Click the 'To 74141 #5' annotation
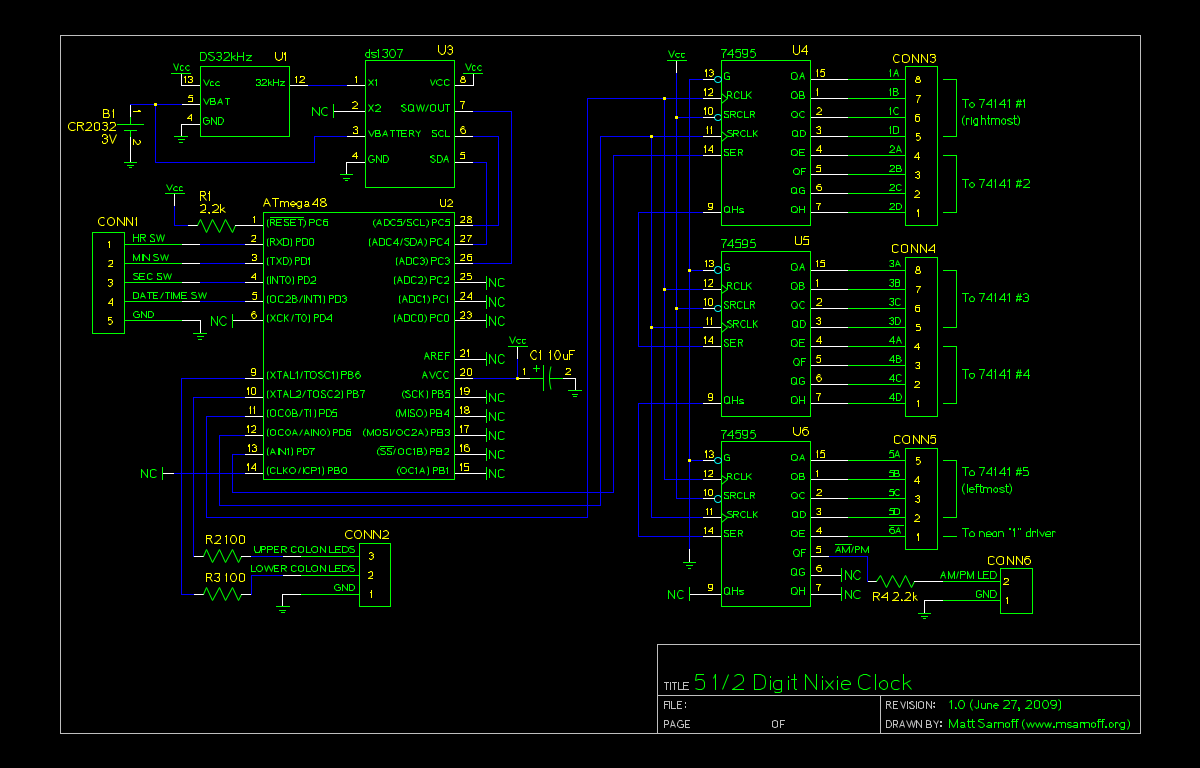The image size is (1200, 768). pyautogui.click(x=996, y=472)
